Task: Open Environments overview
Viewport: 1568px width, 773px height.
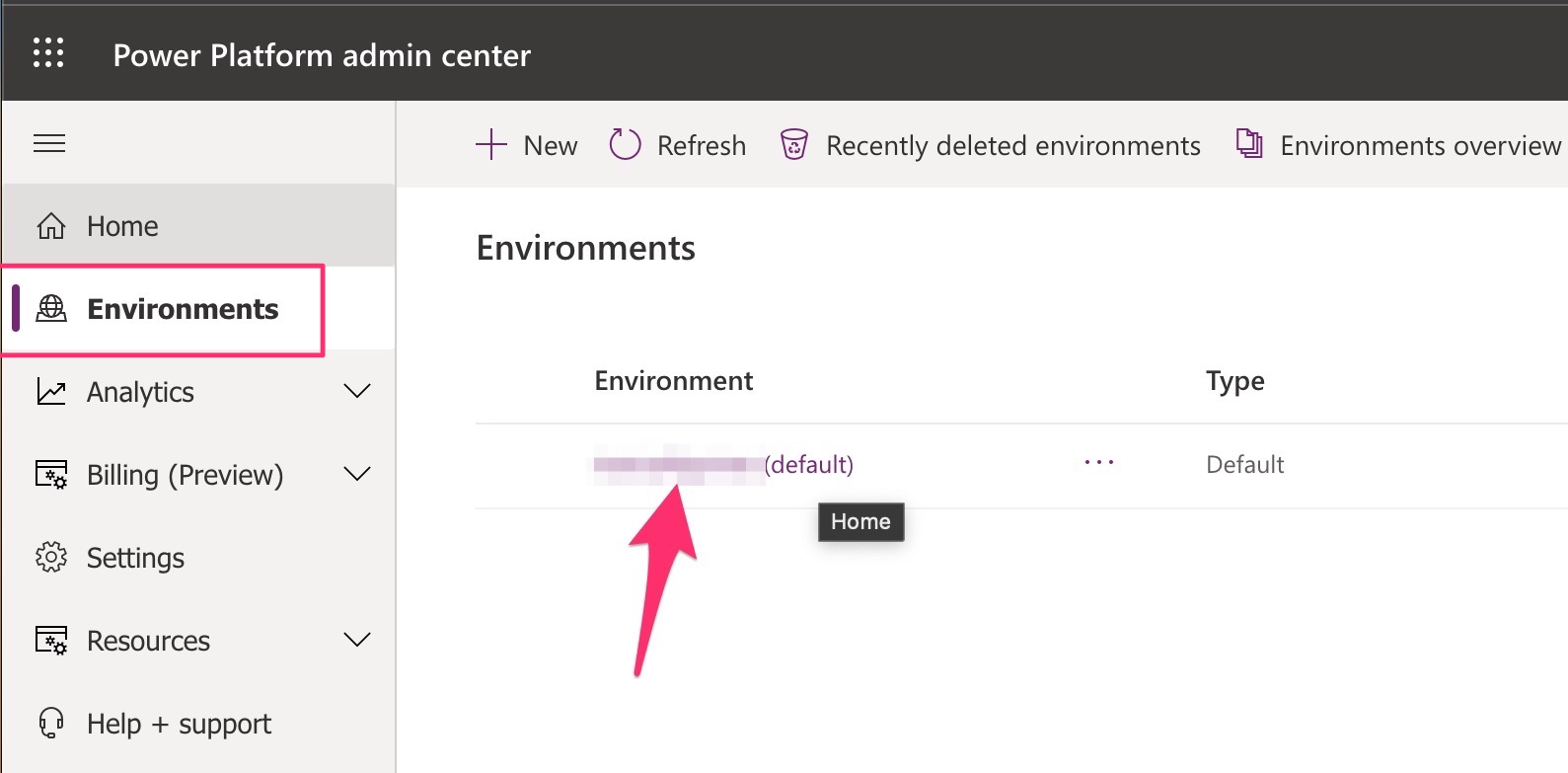Action: (x=1398, y=145)
